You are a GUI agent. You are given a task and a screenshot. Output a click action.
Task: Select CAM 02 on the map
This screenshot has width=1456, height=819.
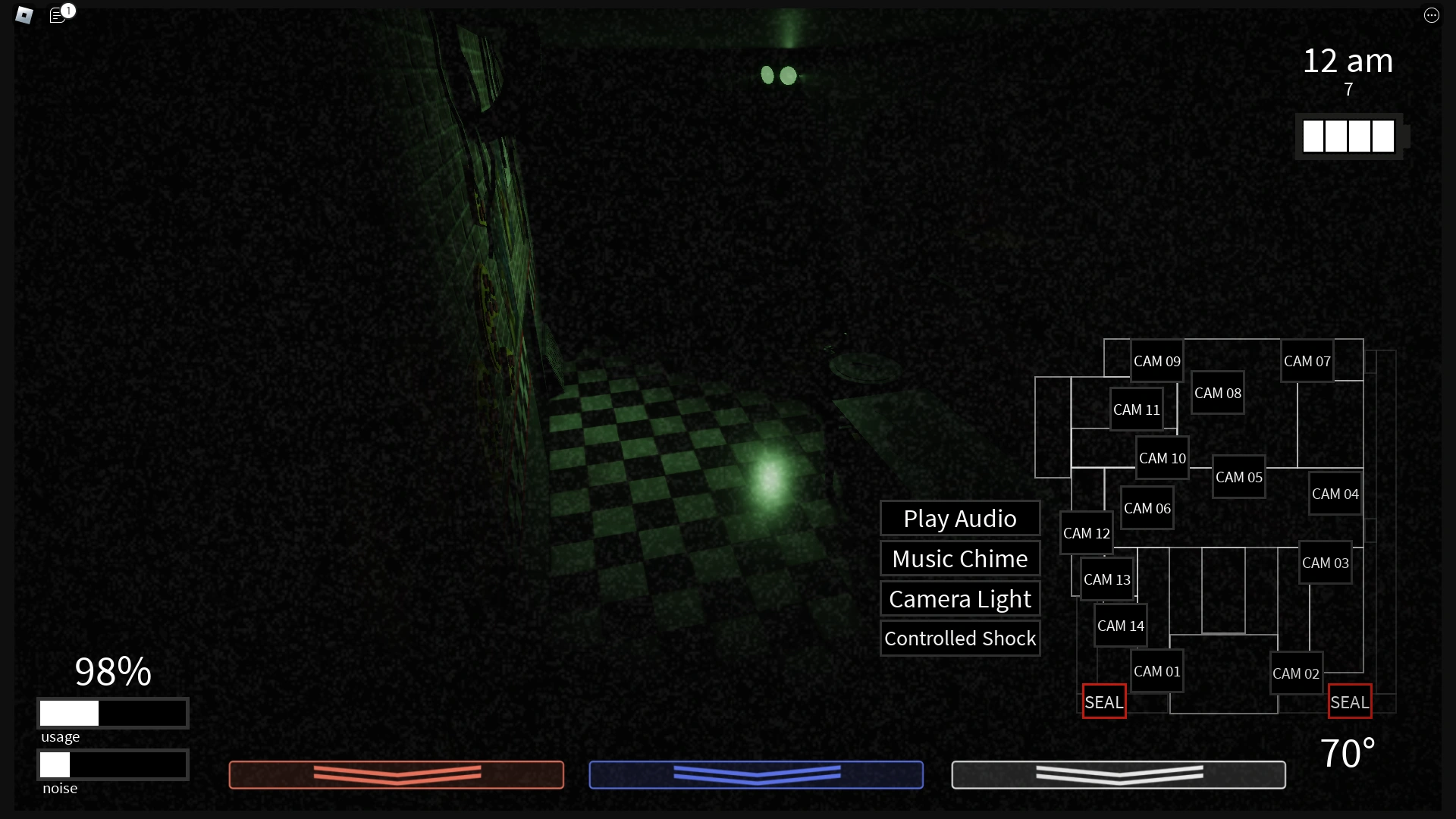click(1295, 673)
